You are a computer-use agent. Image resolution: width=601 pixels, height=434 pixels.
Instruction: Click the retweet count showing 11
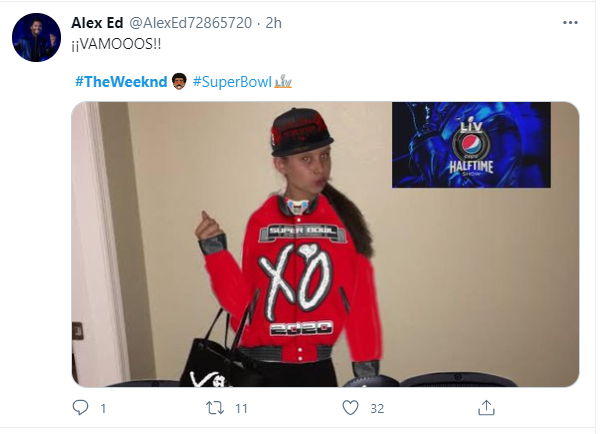click(241, 409)
